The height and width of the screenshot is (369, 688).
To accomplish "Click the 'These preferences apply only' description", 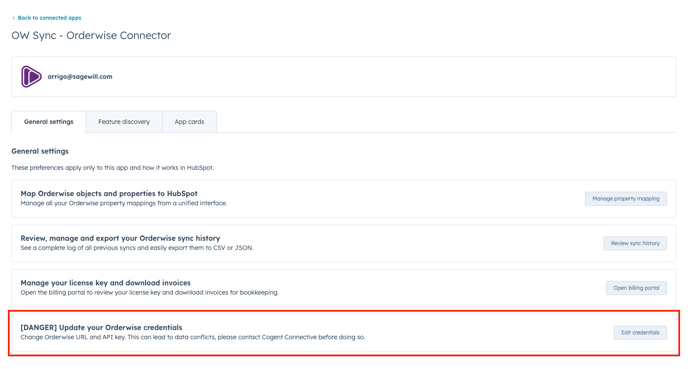I will tap(113, 168).
